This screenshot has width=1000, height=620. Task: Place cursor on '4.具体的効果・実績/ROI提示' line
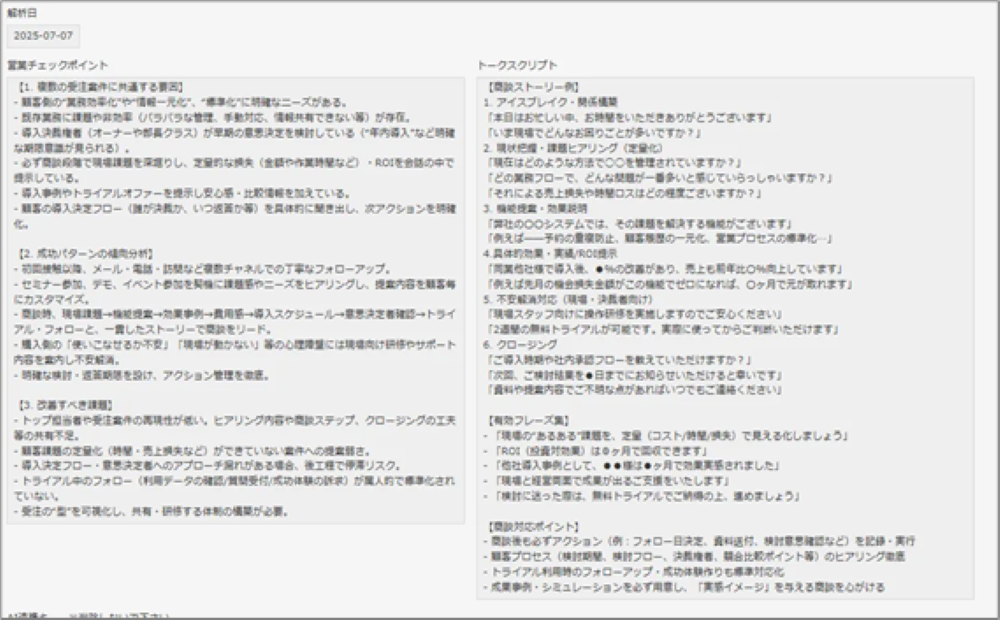coord(553,253)
